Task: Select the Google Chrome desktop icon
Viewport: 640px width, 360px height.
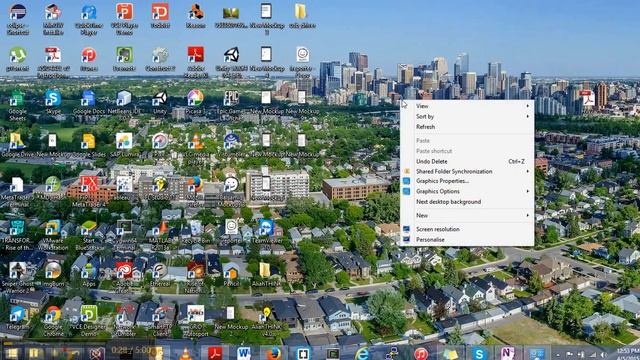Action: click(x=53, y=320)
